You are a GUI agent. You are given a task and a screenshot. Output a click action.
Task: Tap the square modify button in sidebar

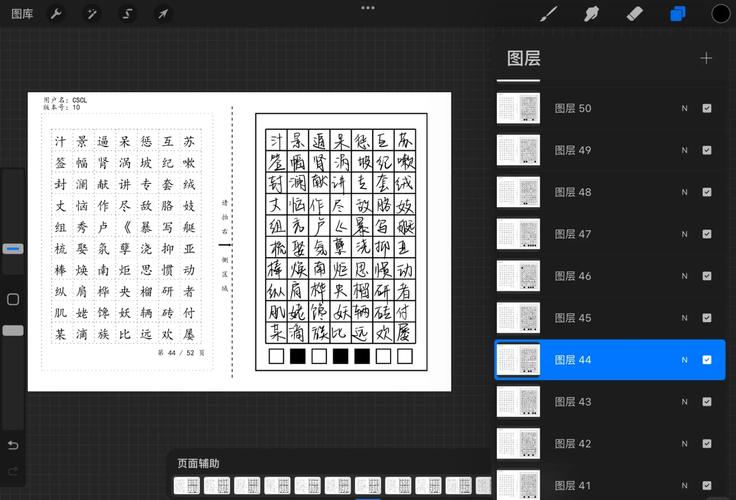tap(13, 299)
